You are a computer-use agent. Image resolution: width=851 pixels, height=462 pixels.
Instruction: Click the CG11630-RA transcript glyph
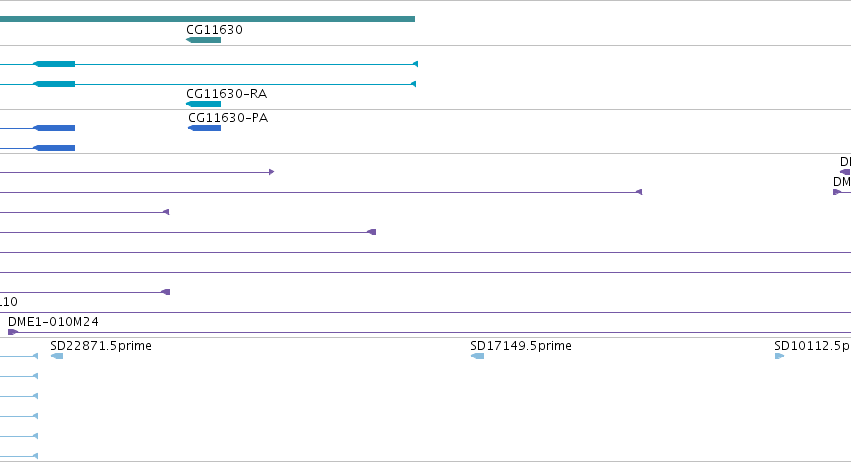click(x=204, y=104)
